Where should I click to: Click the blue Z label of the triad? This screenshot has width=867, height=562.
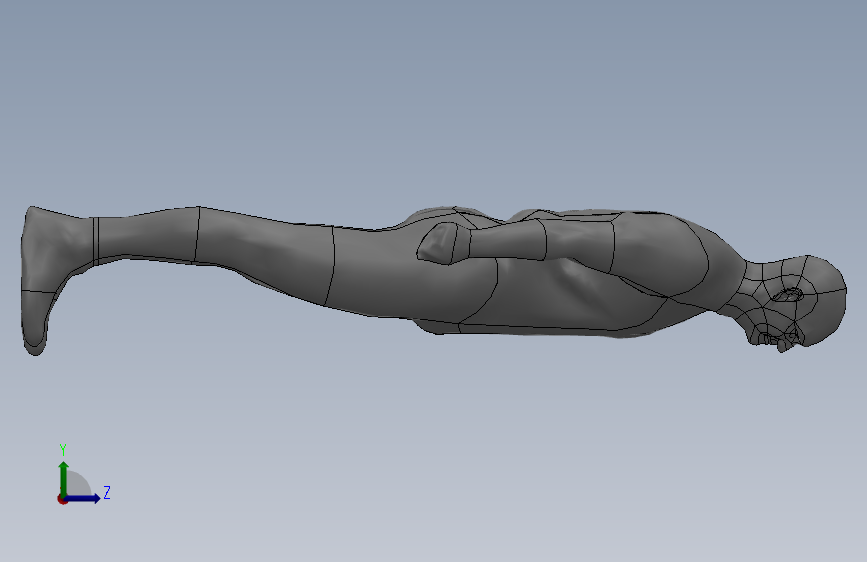(107, 492)
